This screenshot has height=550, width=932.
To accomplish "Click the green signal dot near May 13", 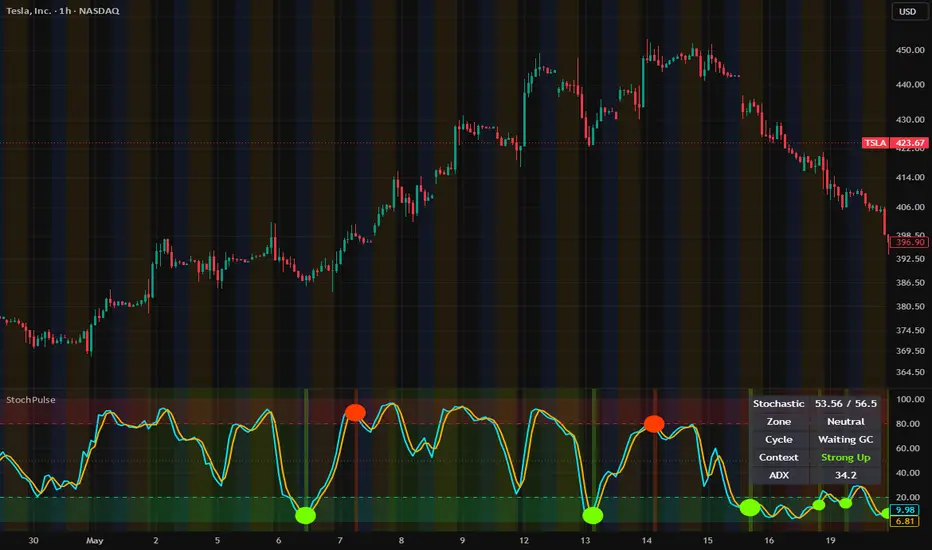I will (593, 515).
